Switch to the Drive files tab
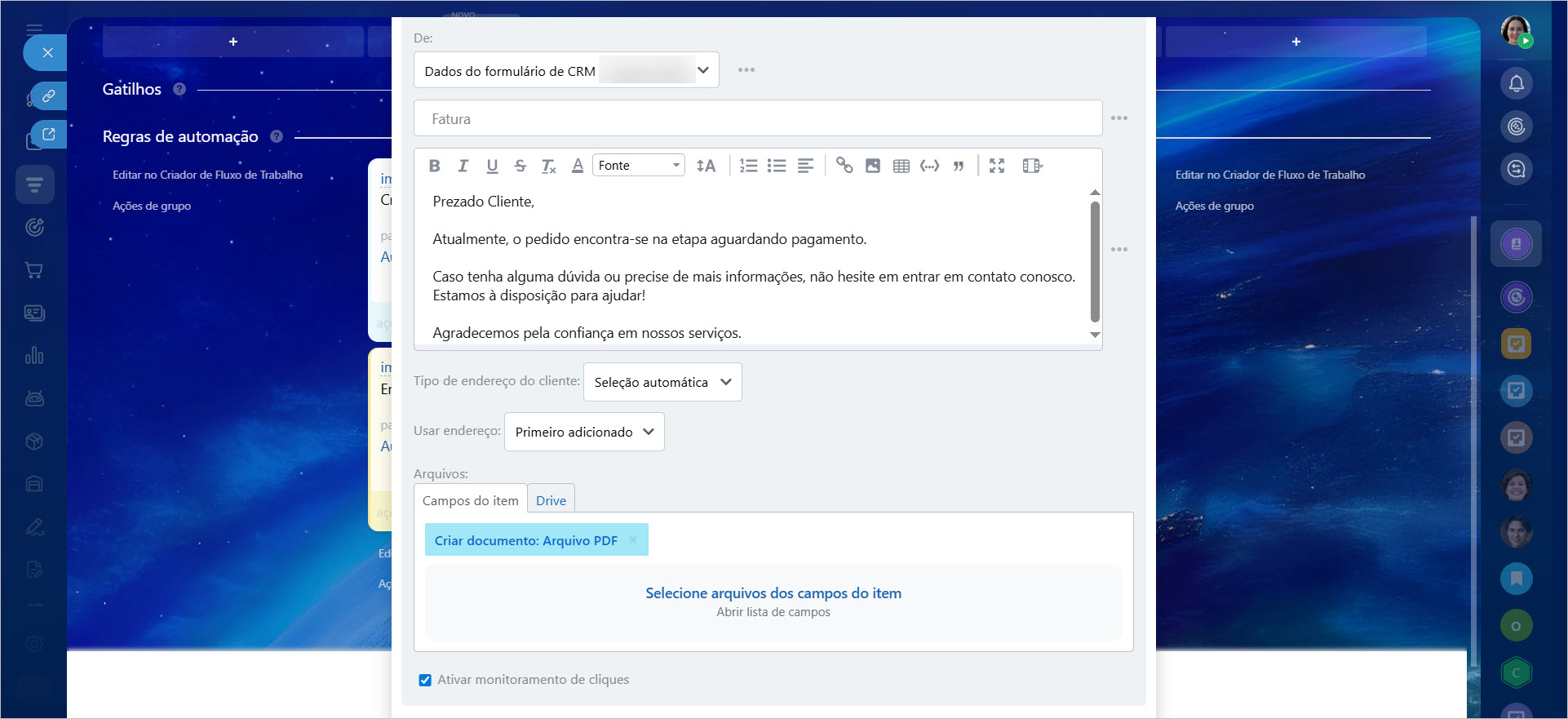Viewport: 1568px width, 719px height. pyautogui.click(x=551, y=500)
